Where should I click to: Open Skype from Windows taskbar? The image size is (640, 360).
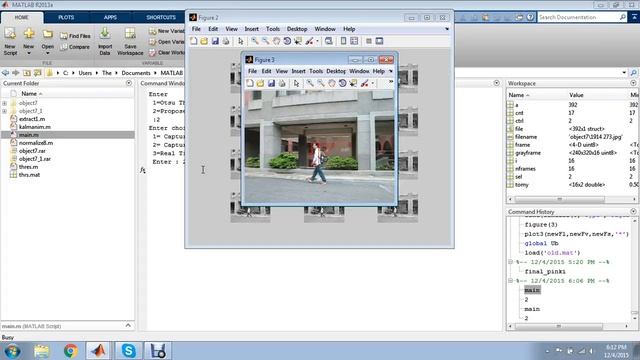[x=128, y=351]
